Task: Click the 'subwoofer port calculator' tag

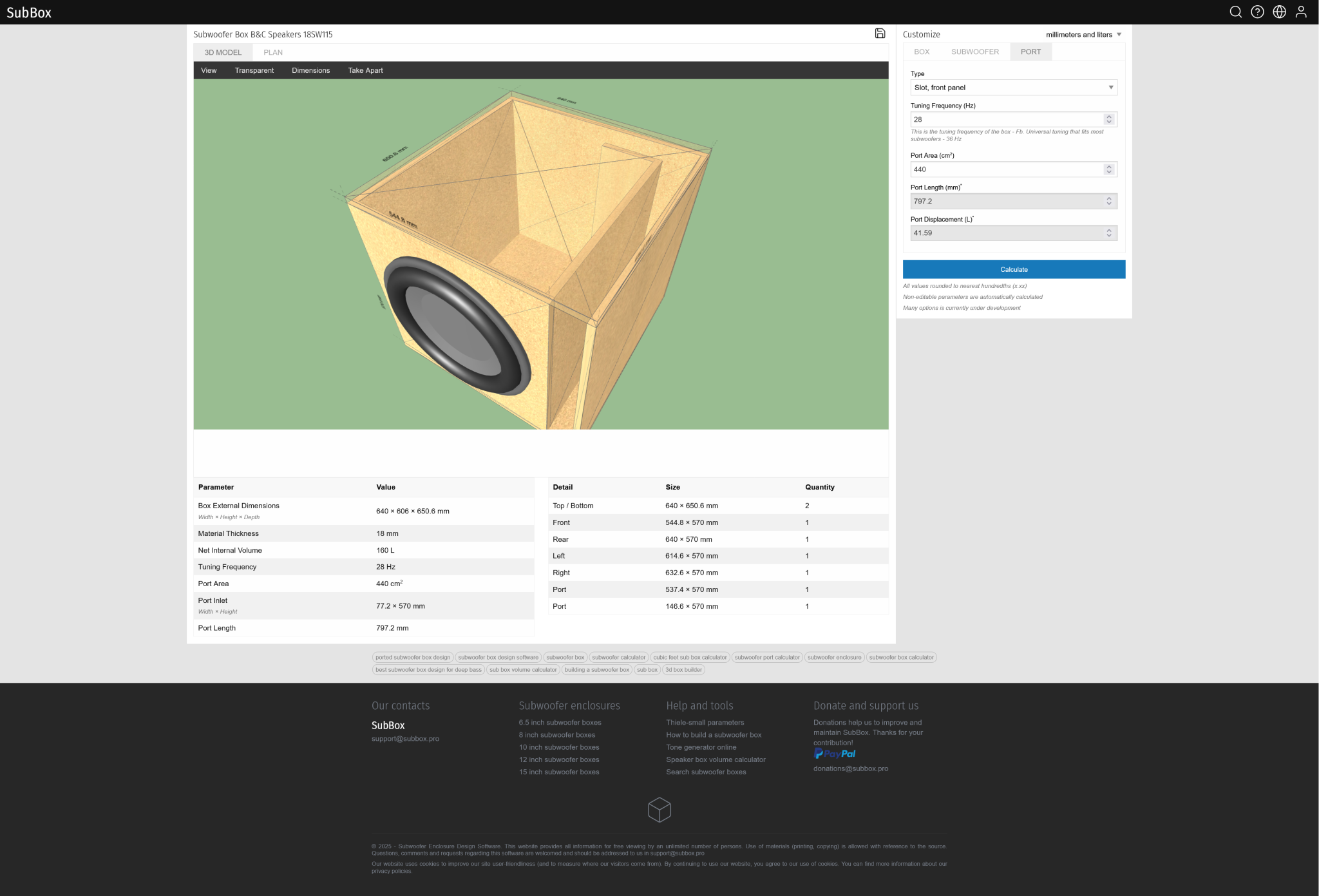Action: pos(767,658)
